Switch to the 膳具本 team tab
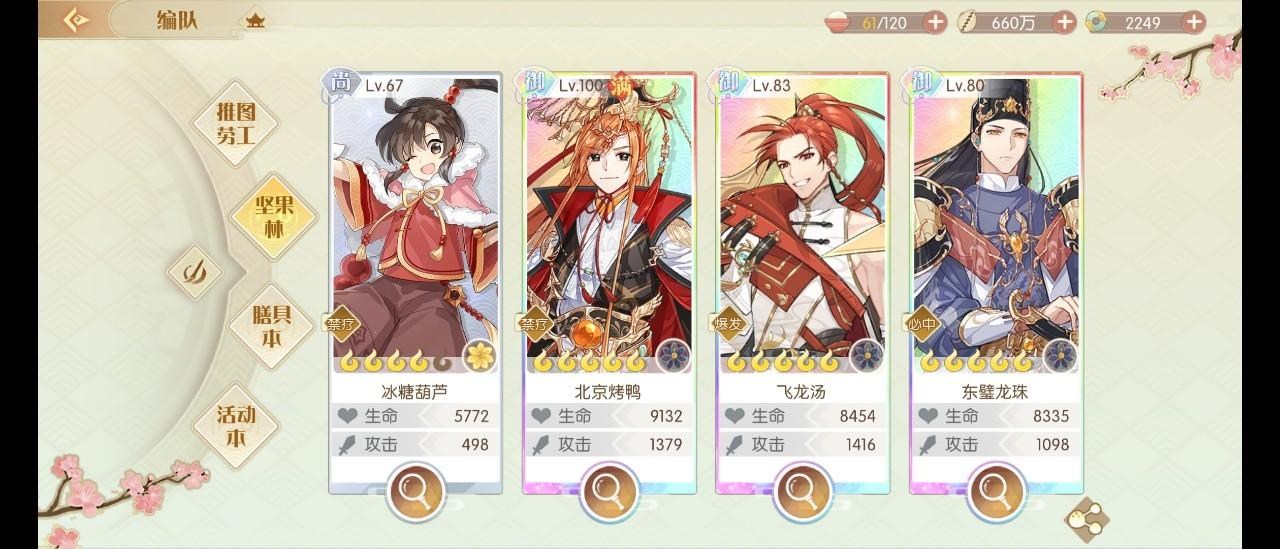 click(270, 326)
